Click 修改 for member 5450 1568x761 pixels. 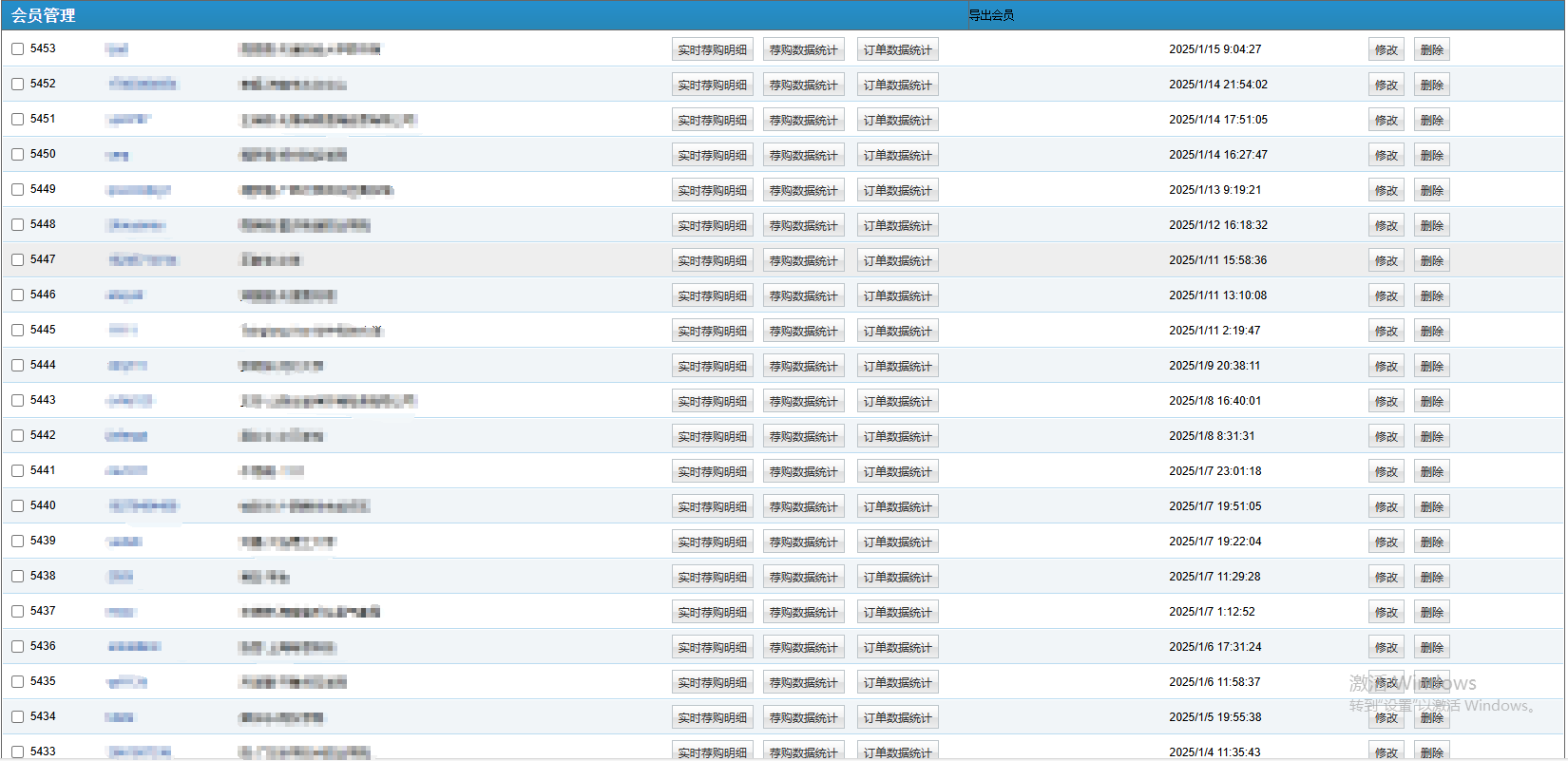(x=1386, y=156)
